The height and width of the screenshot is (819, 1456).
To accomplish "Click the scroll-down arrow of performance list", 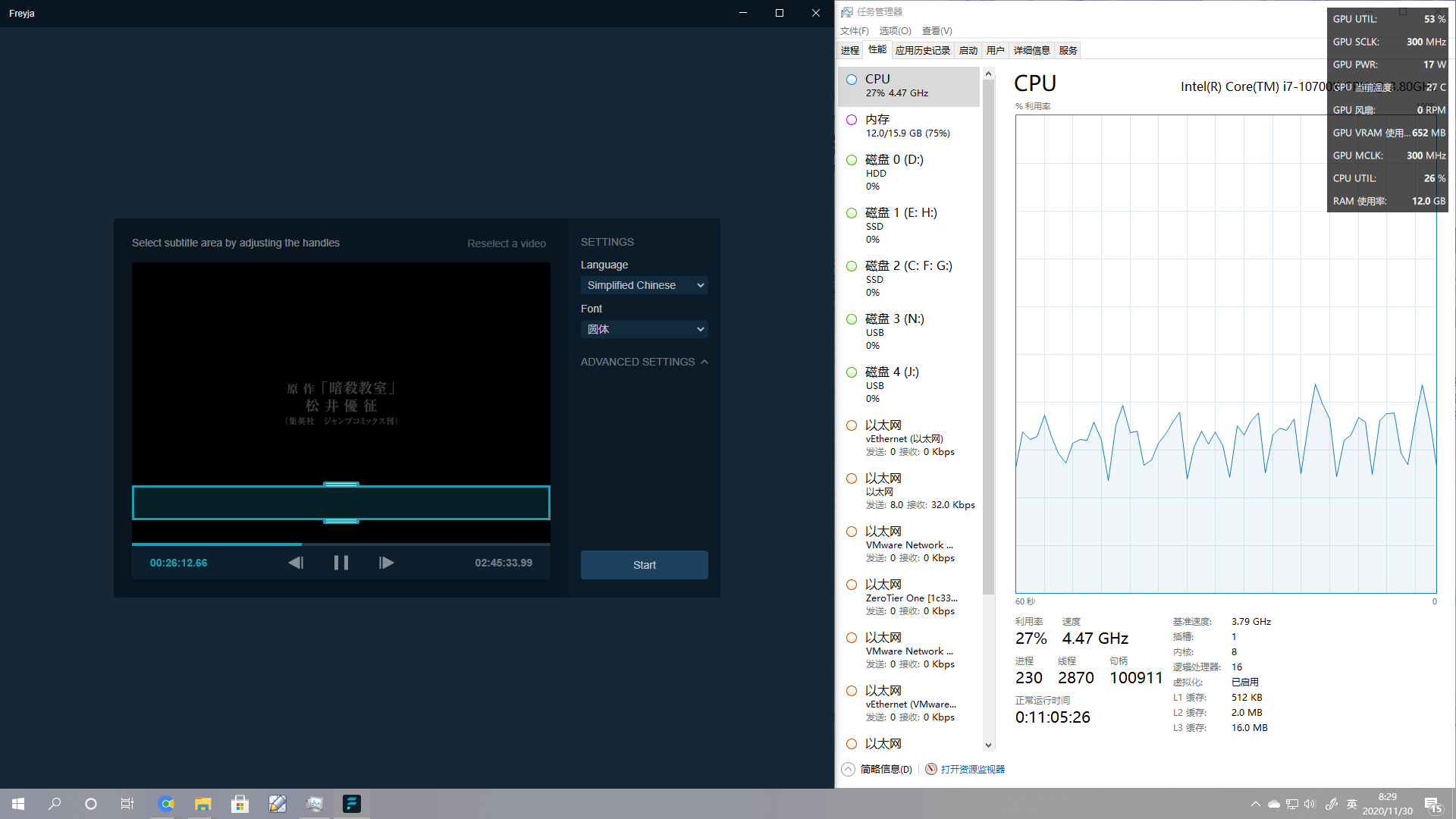I will click(x=988, y=745).
